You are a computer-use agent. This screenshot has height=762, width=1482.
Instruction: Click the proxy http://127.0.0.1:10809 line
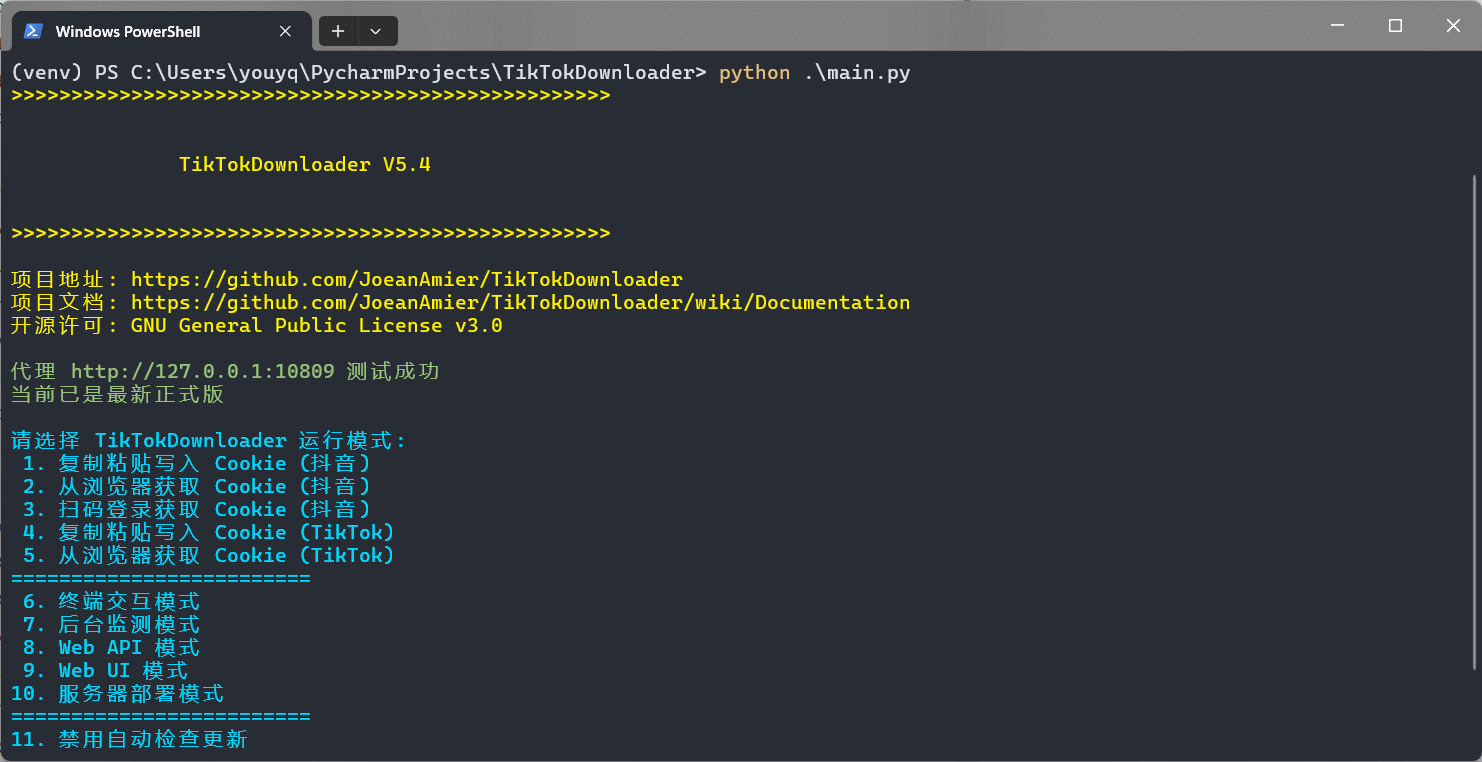point(225,371)
